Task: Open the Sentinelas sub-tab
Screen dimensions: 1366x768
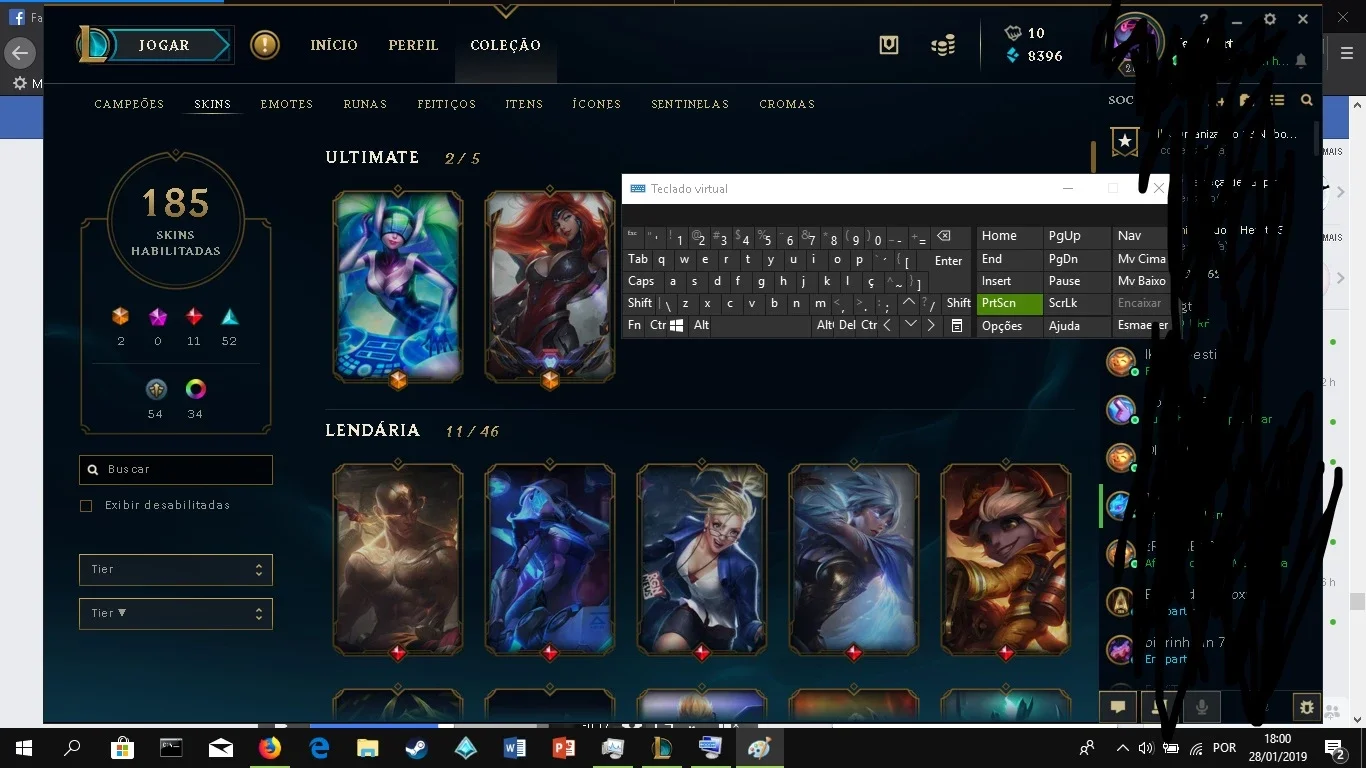Action: pyautogui.click(x=690, y=104)
